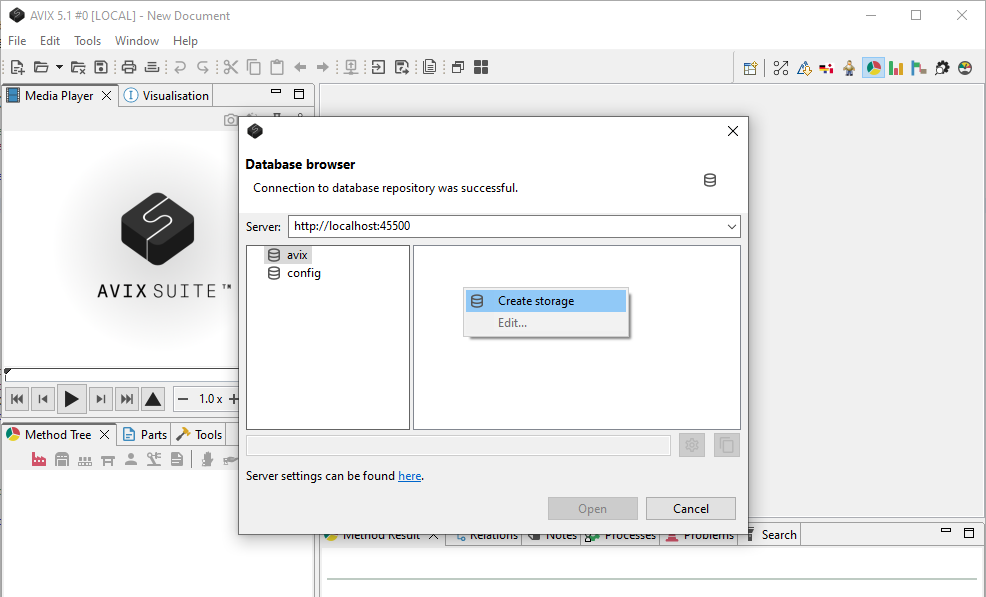Click the bar chart icon in the top-right toolbar
This screenshot has width=986, height=597.
tap(896, 68)
